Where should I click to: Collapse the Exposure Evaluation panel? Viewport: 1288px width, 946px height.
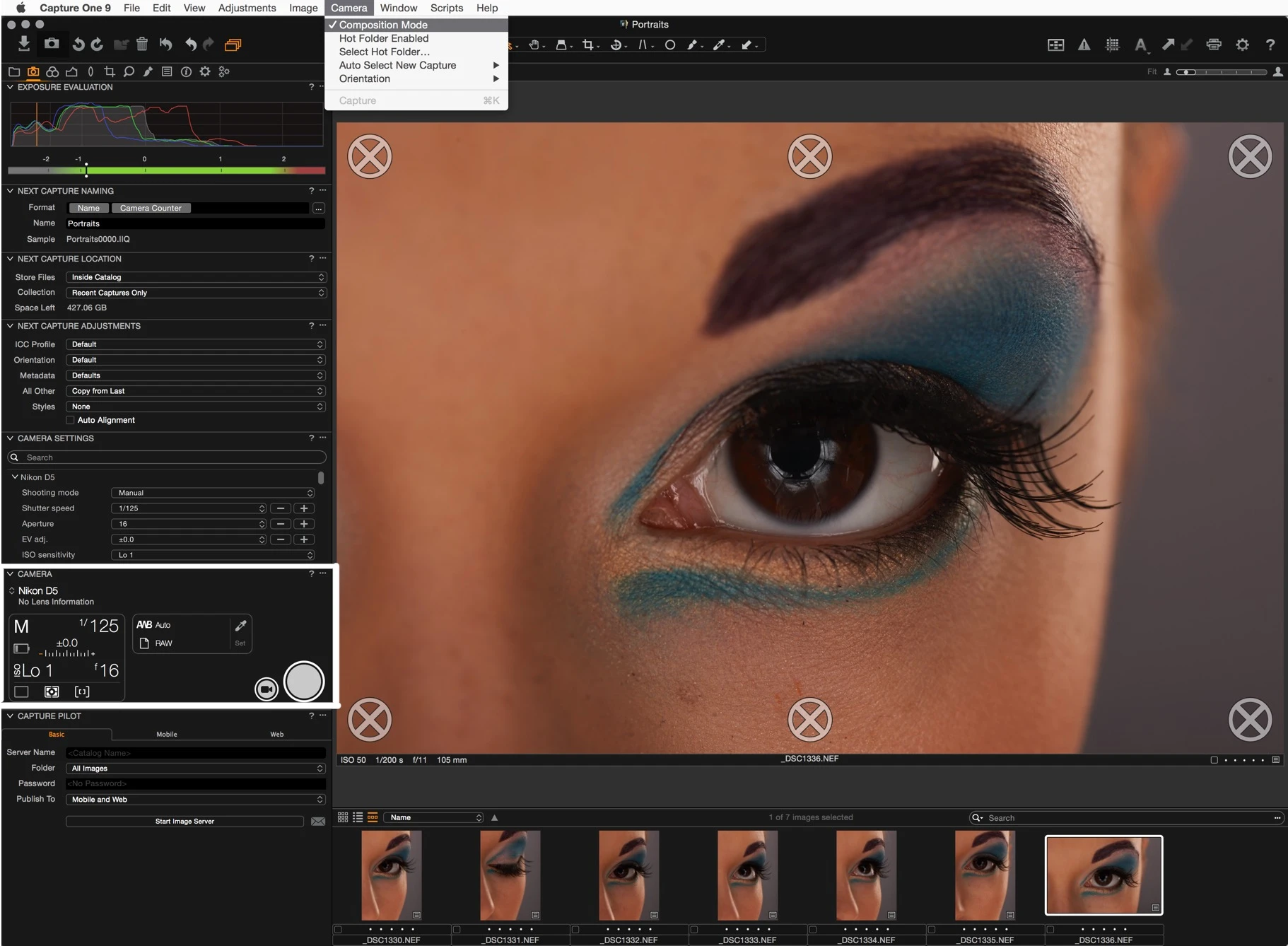pos(11,87)
